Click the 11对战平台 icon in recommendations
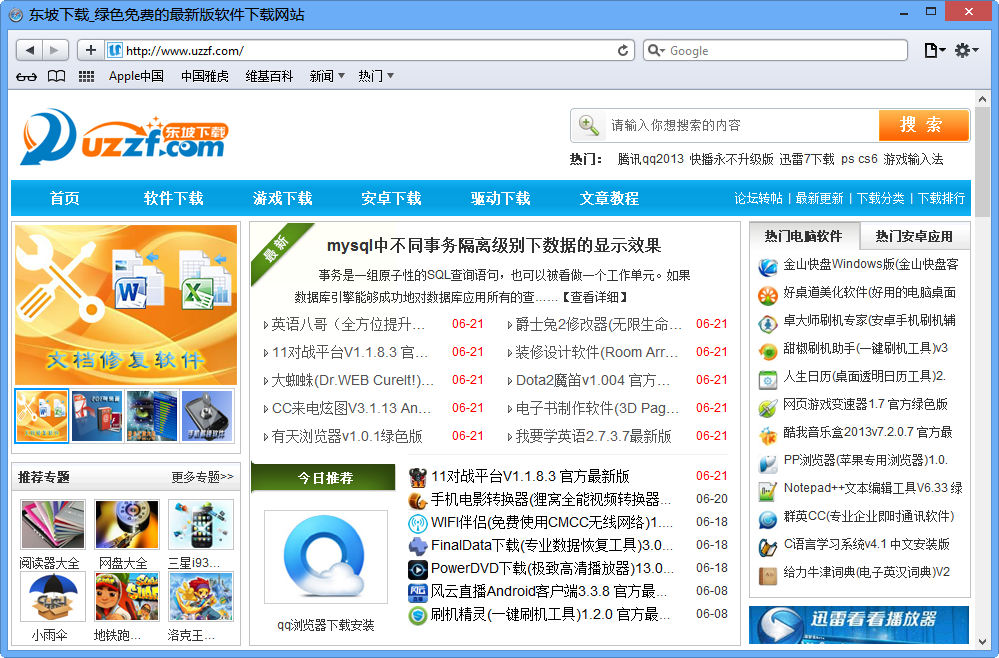Screen dimensions: 999x658 [417, 476]
